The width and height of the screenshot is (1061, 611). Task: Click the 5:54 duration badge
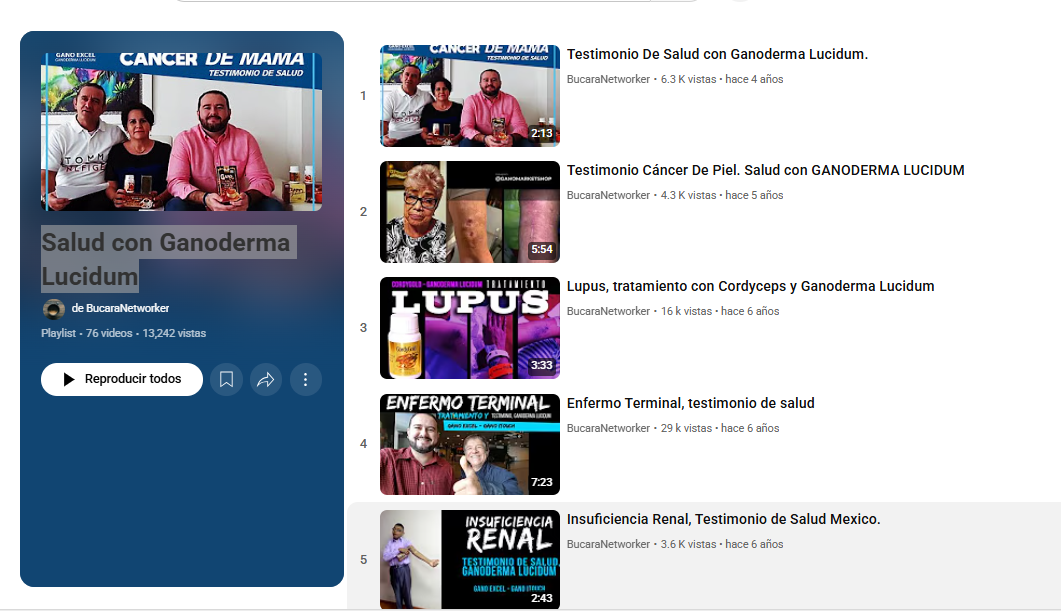[541, 249]
